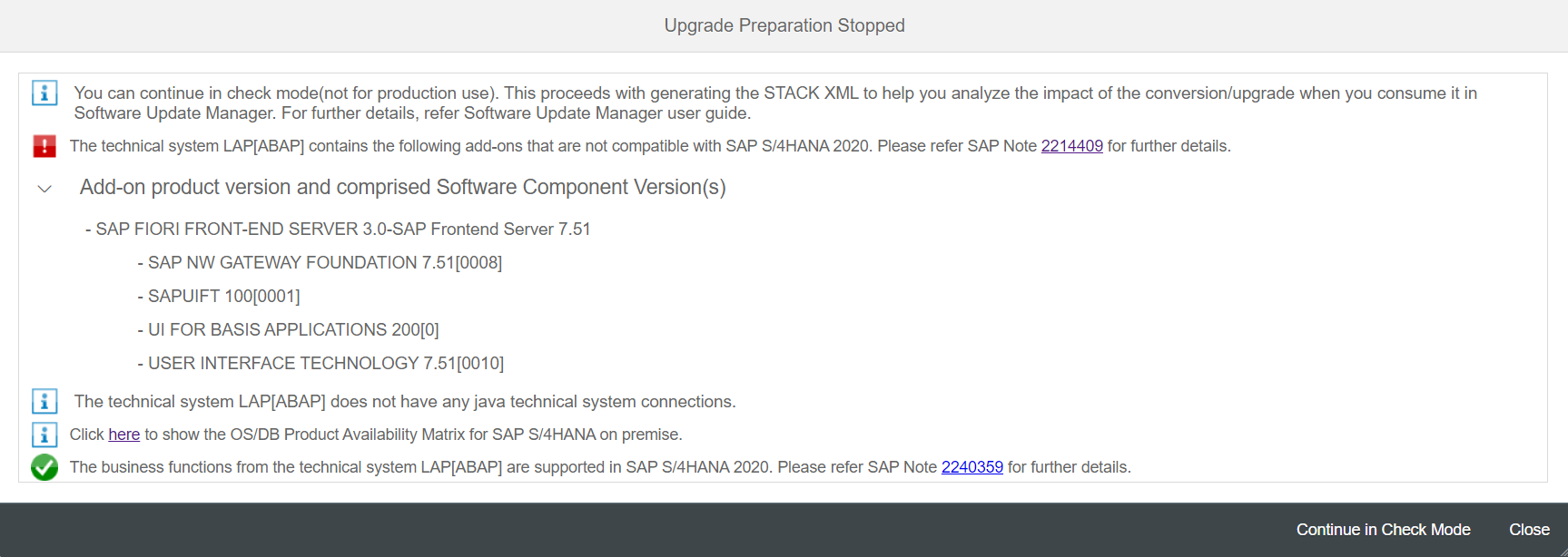Open SAP Note 2240359 link
This screenshot has width=1568, height=557.
click(971, 467)
